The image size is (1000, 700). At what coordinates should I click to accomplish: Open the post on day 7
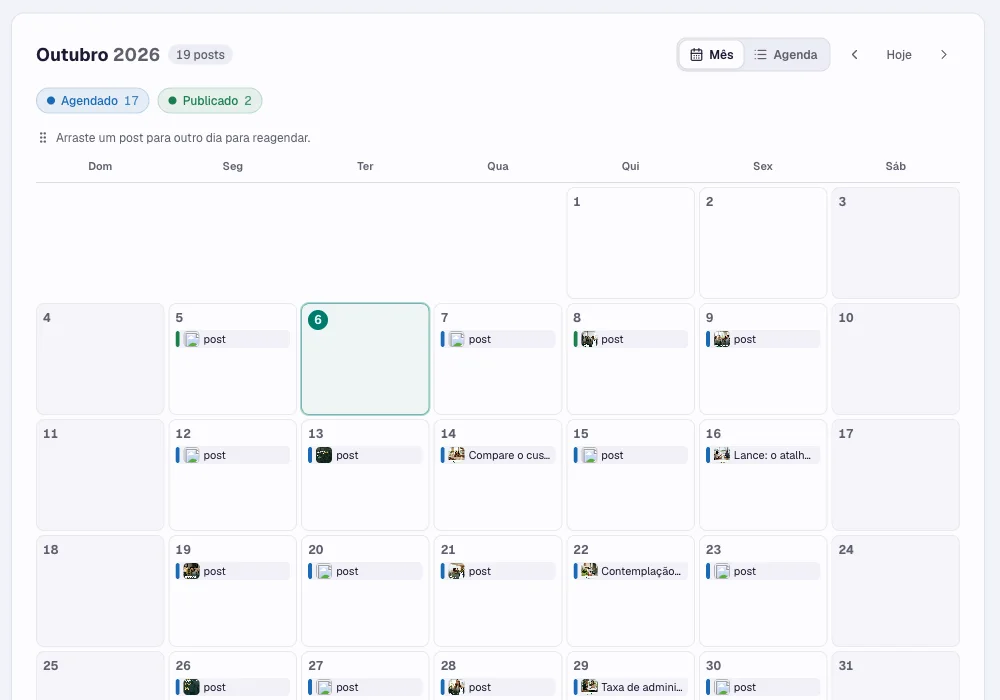point(498,339)
